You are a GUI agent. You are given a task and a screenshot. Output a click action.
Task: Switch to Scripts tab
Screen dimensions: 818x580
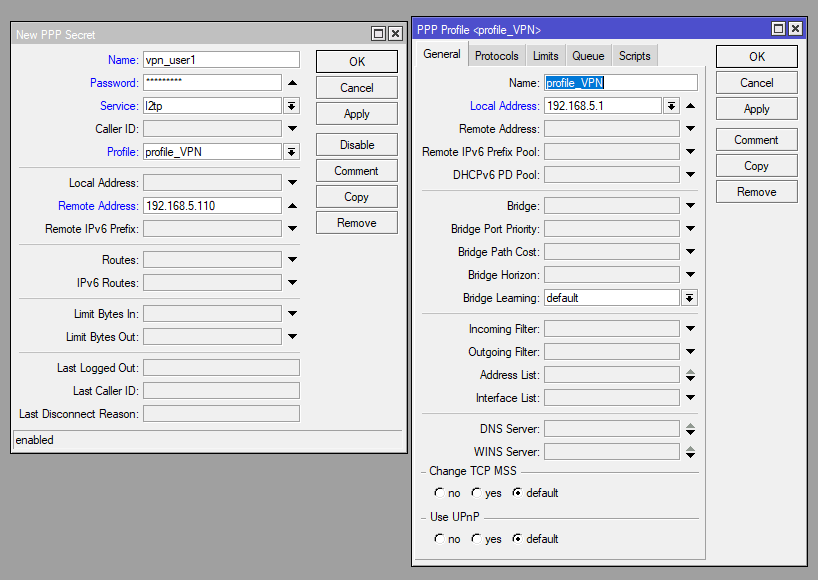click(635, 56)
